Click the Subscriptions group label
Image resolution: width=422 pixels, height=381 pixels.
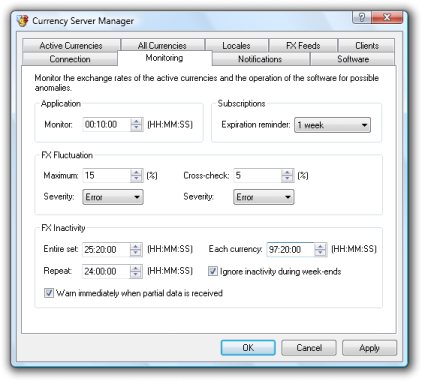241,104
